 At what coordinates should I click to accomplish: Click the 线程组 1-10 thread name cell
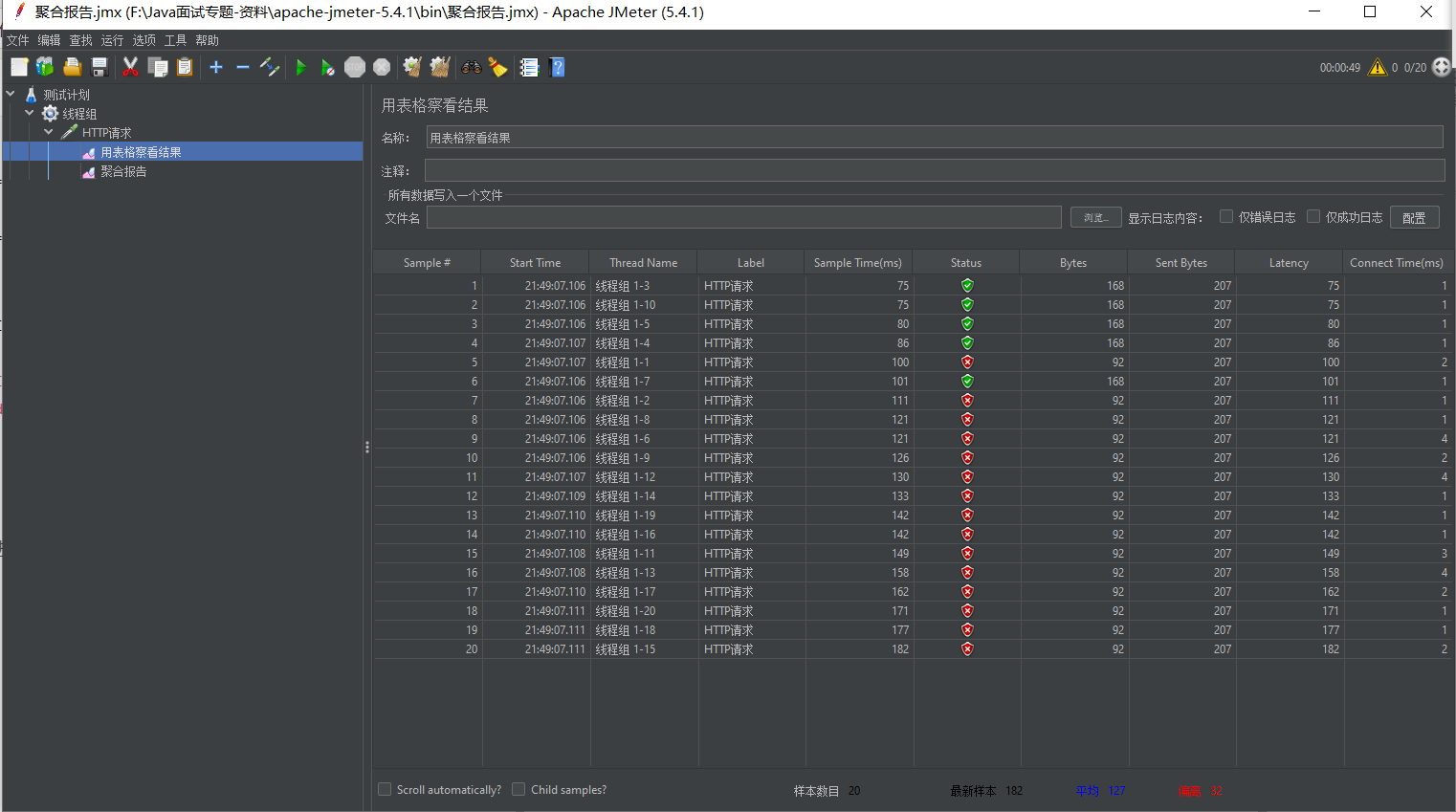point(644,304)
